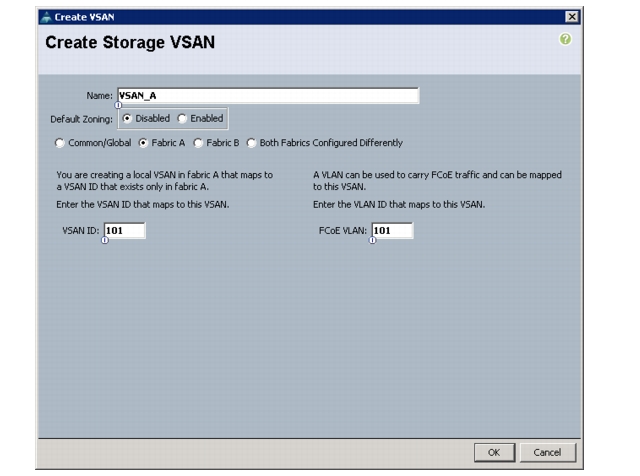Click the Create VSAN title bar app icon
Viewport: 640px width, 476px height.
(x=47, y=17)
